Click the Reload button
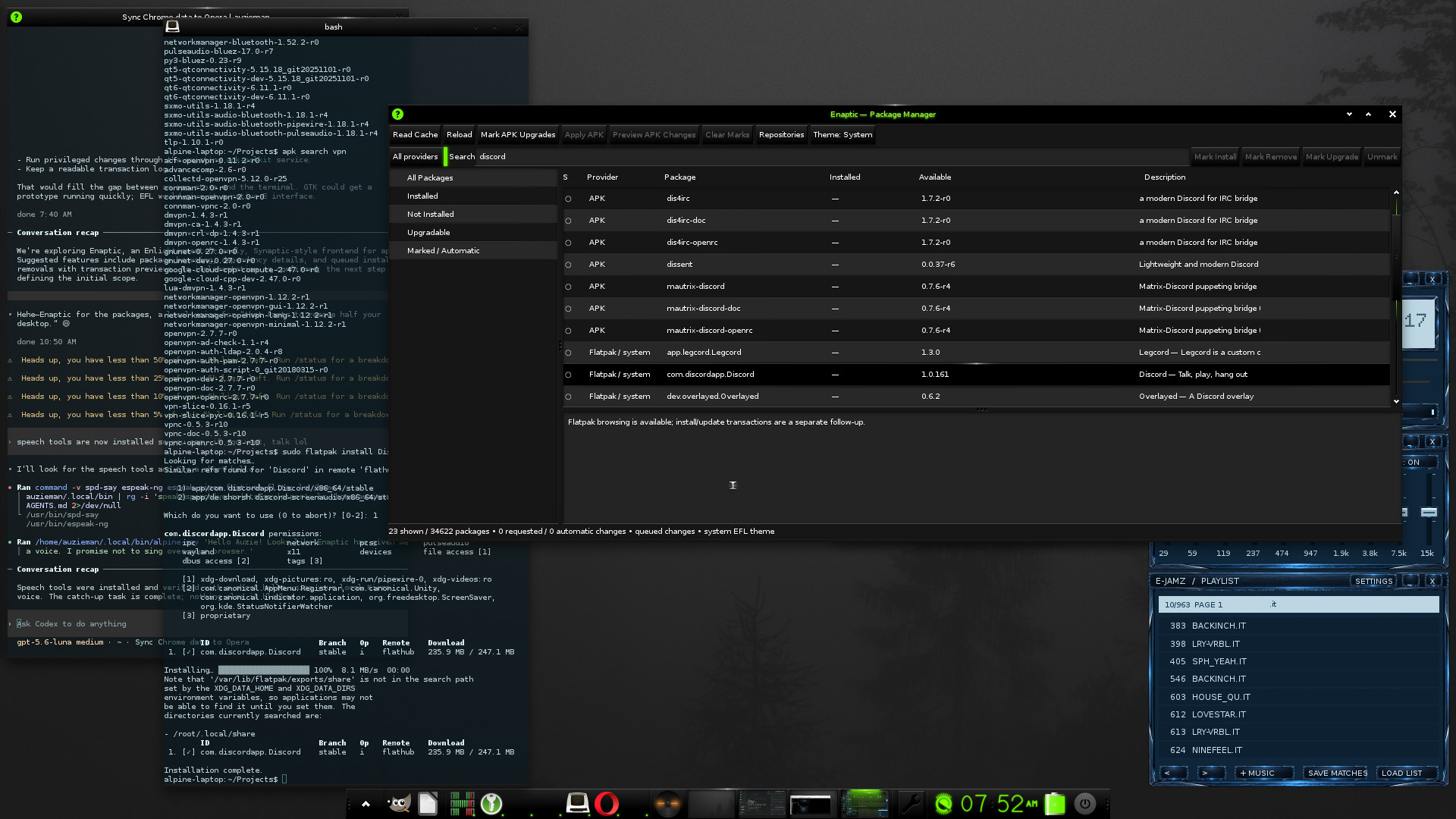 460,135
